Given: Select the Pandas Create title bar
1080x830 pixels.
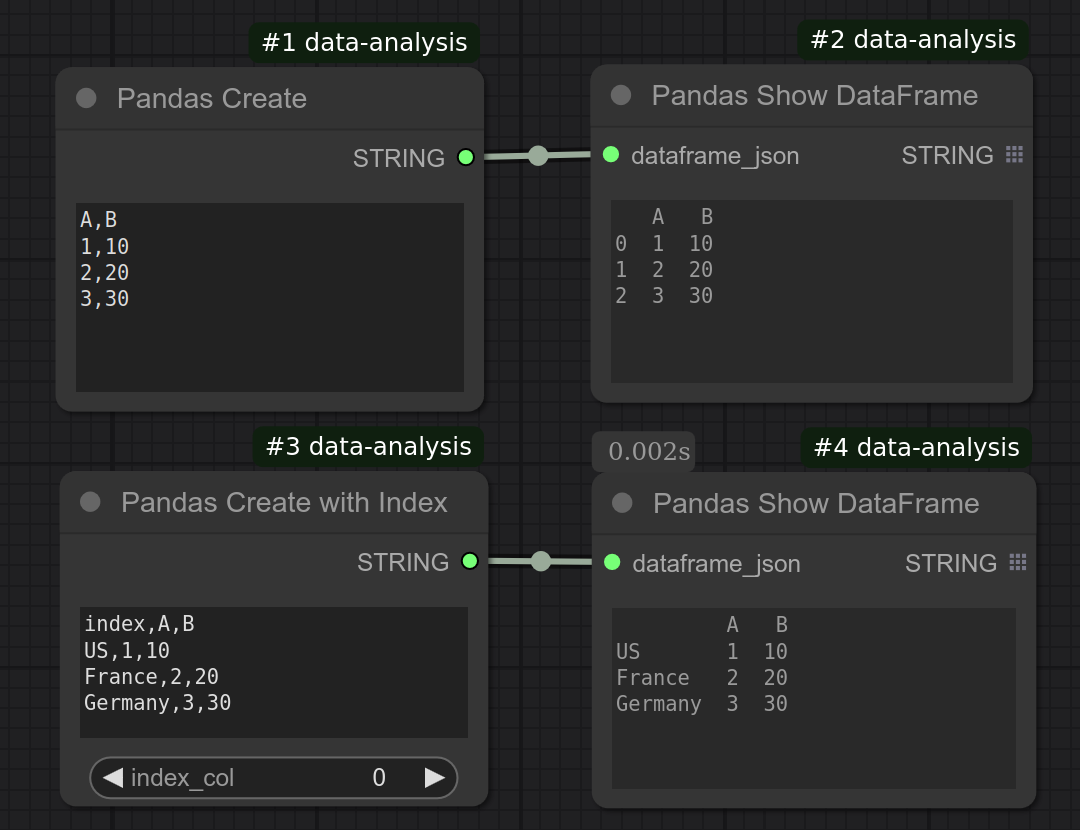Looking at the screenshot, I should click(x=269, y=98).
